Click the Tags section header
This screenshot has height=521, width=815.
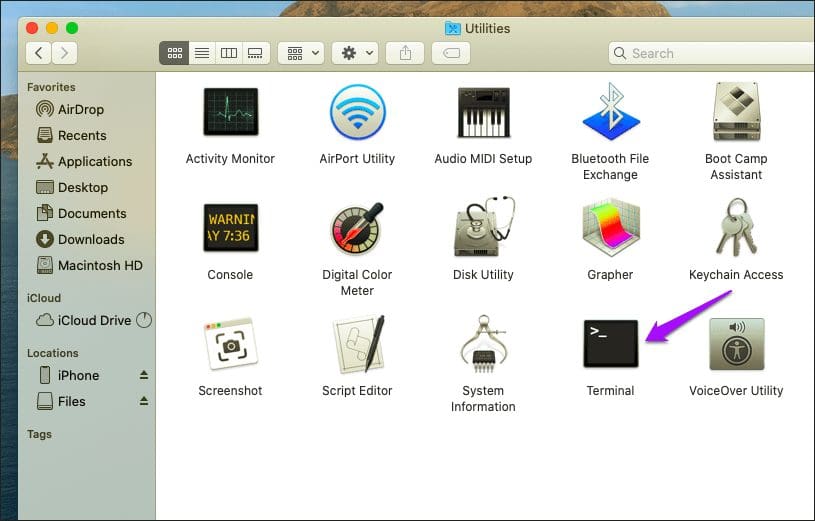tap(39, 434)
